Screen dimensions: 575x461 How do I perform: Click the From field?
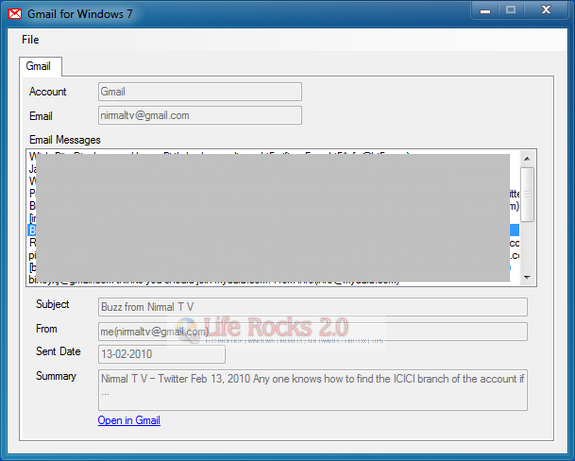(x=313, y=332)
